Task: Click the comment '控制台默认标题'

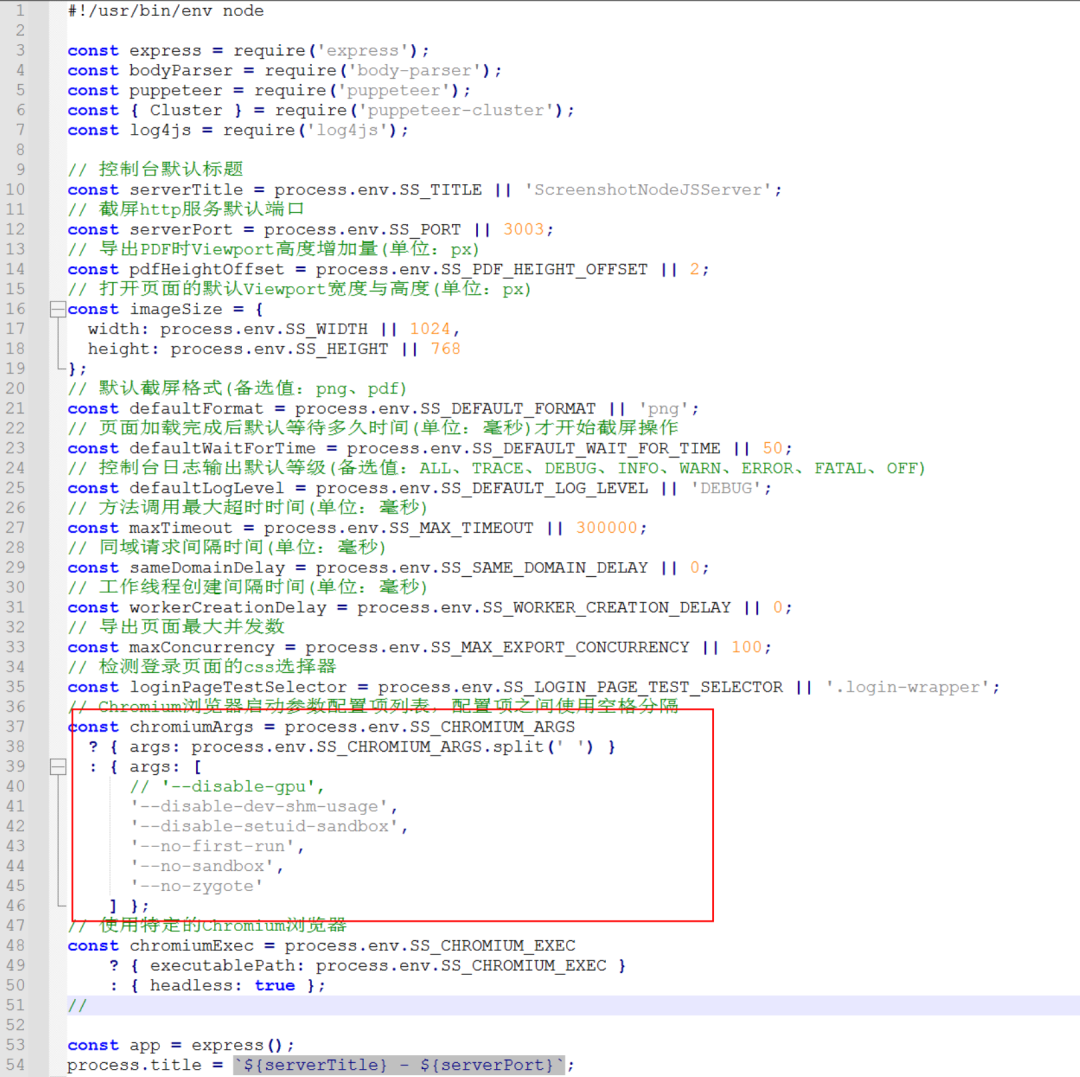Action: pos(171,169)
